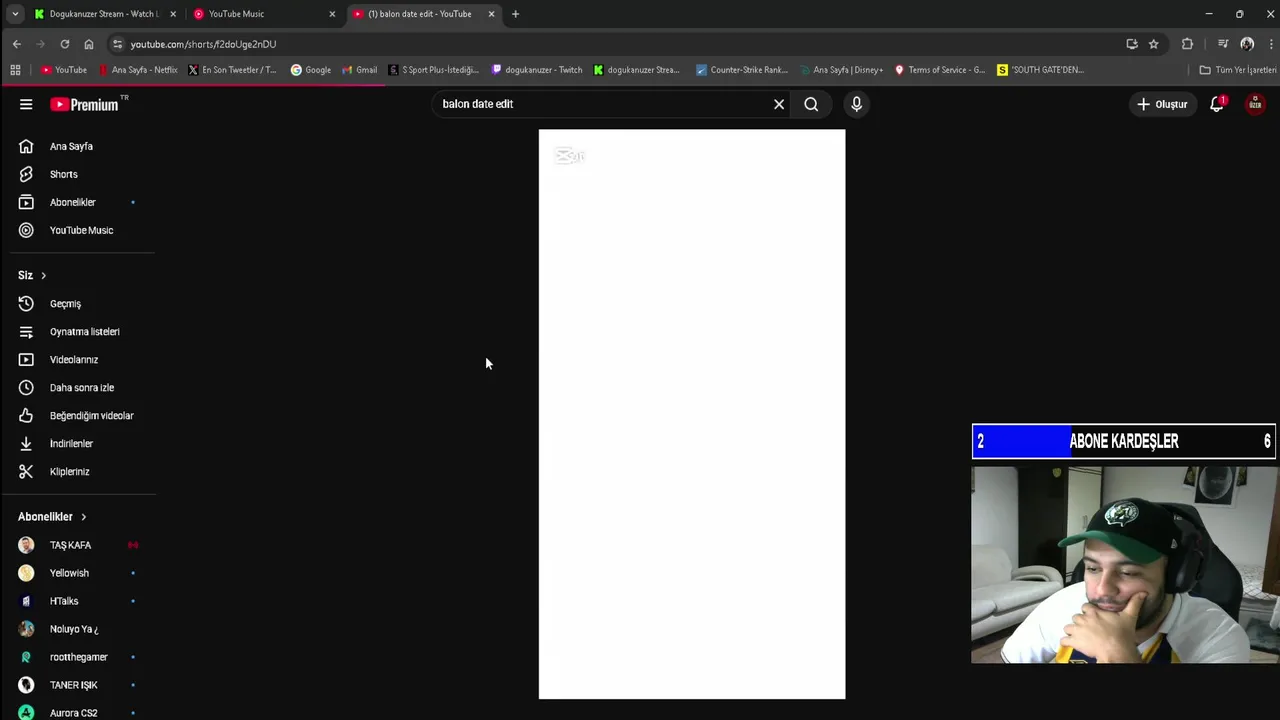The width and height of the screenshot is (1280, 720).
Task: Open dogukanuzer - Twitch bookmark
Action: [x=537, y=70]
